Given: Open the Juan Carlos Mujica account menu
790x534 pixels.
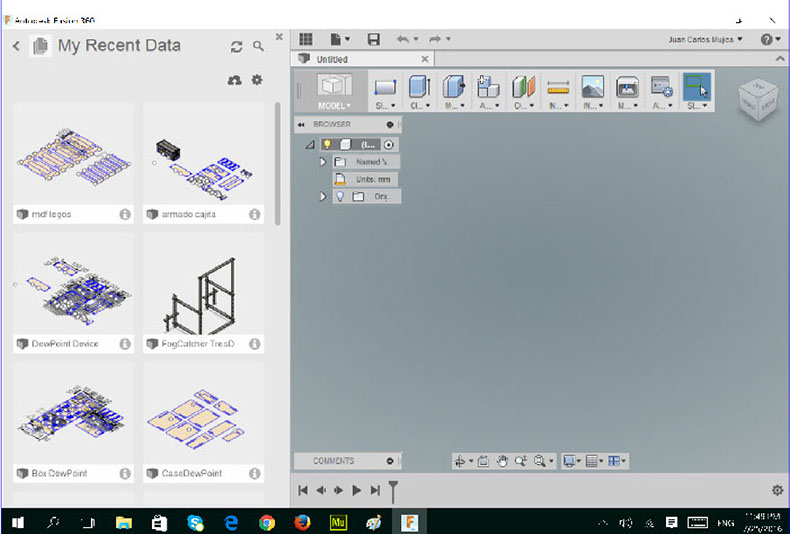Looking at the screenshot, I should coord(705,39).
